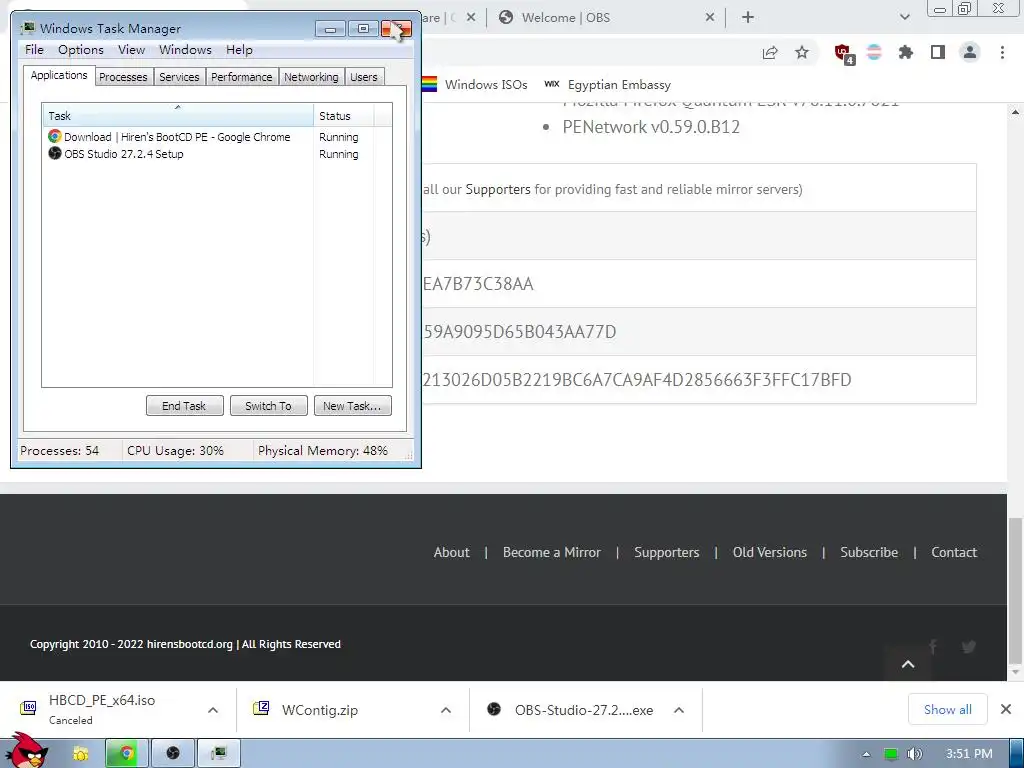Sort by the Status column header
The image size is (1024, 768).
[344, 116]
